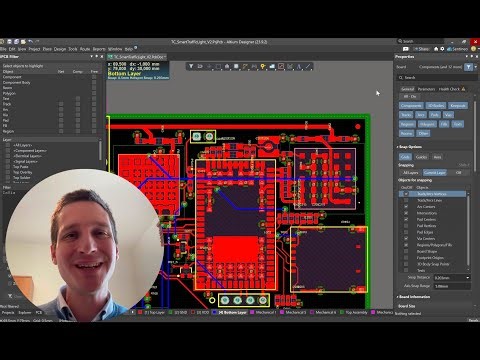Click the red keepout icon in active bar

click(x=281, y=66)
